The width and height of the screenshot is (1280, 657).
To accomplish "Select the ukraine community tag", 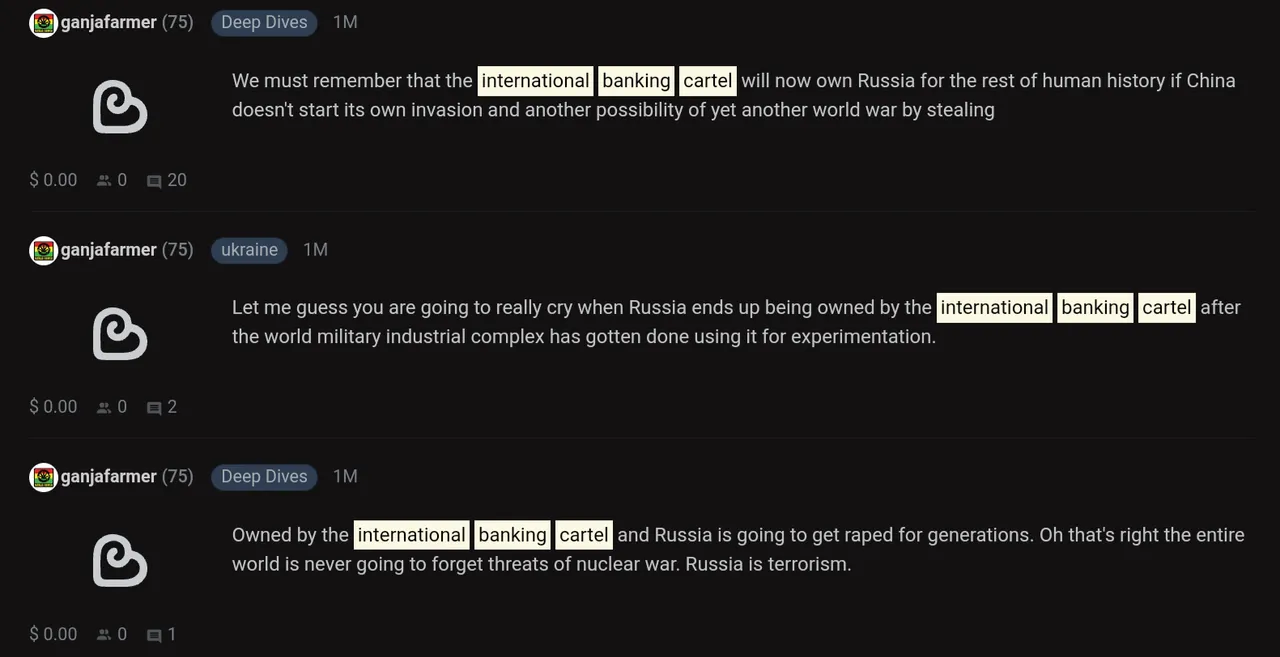I will tap(249, 250).
